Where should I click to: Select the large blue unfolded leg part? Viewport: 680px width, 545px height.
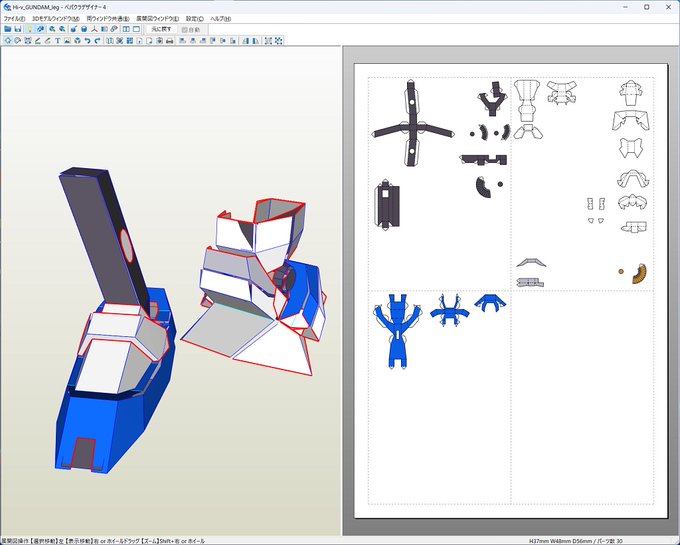[397, 332]
